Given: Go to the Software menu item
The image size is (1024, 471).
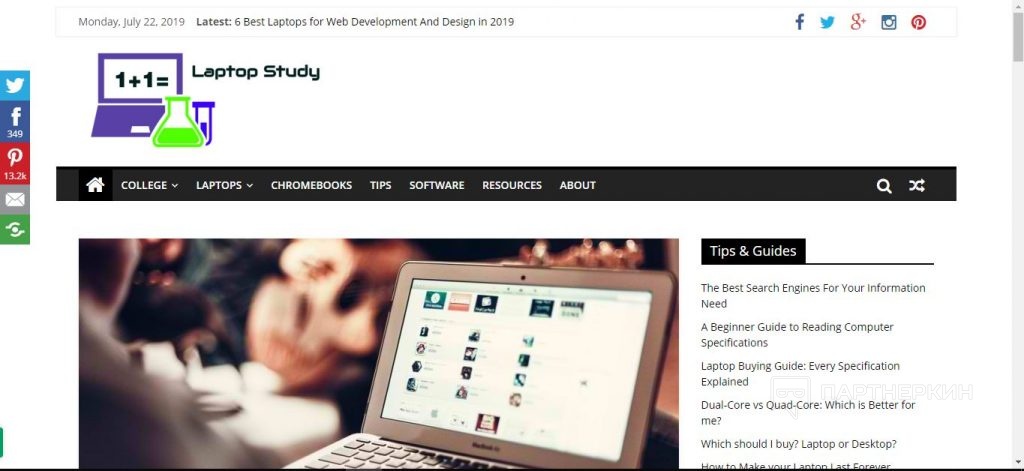Looking at the screenshot, I should click(437, 186).
